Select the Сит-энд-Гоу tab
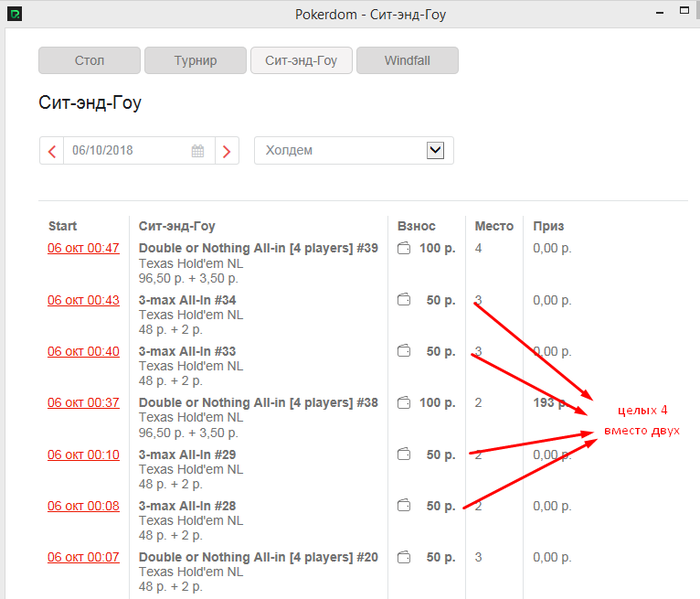 pos(301,60)
